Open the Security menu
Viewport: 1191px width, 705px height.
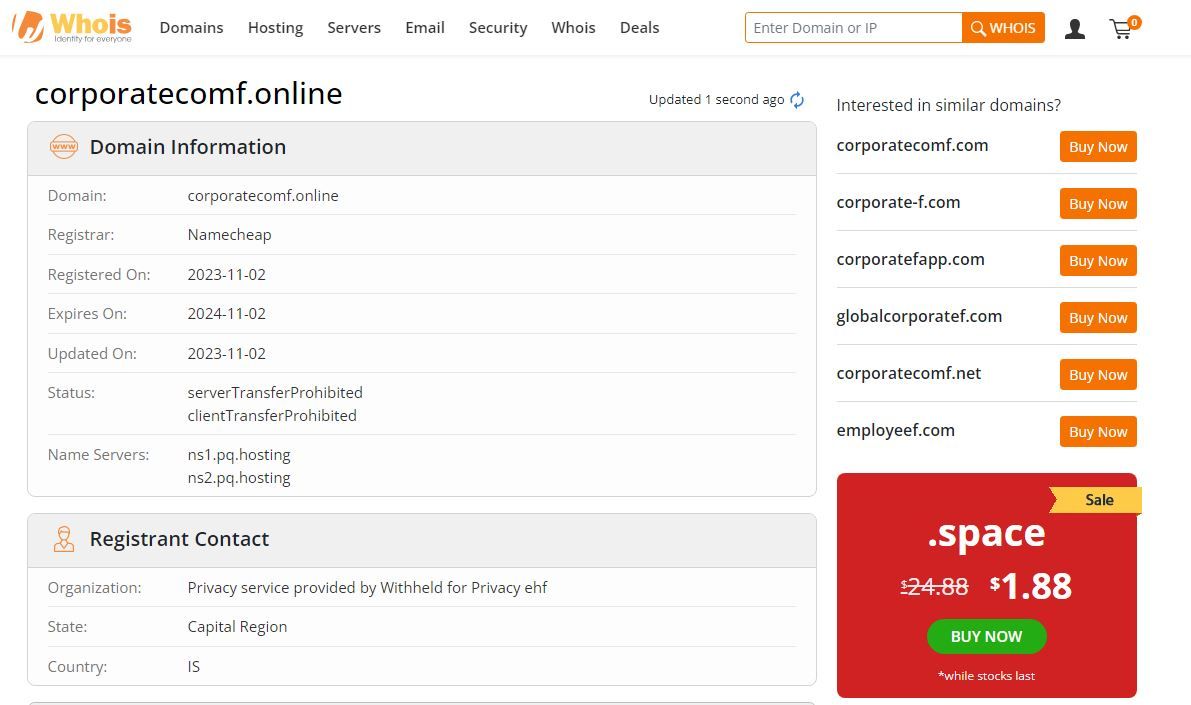[498, 27]
